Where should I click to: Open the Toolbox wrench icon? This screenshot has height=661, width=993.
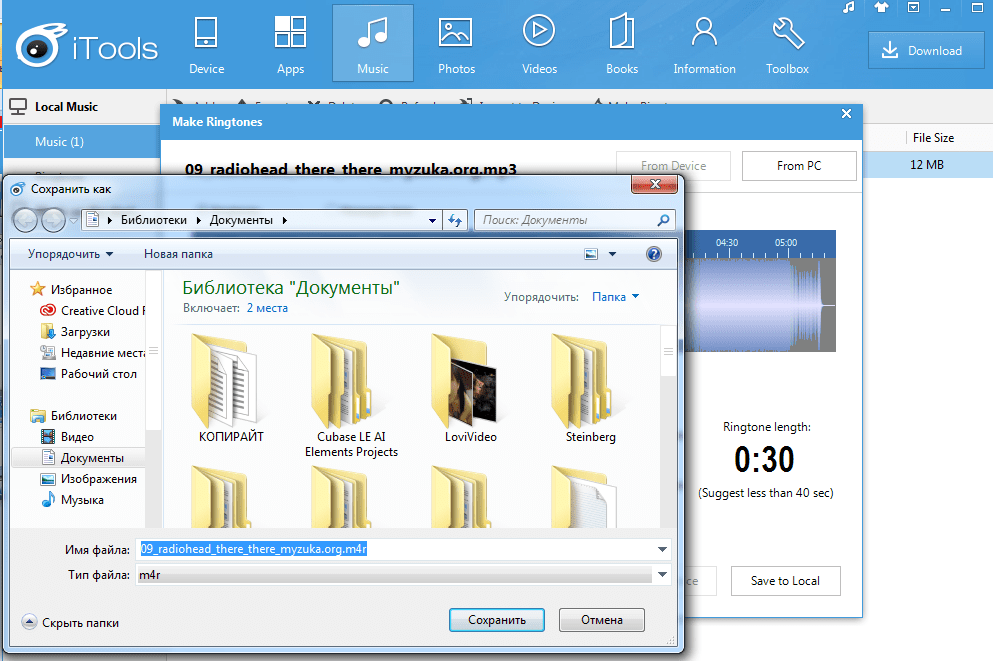(787, 45)
